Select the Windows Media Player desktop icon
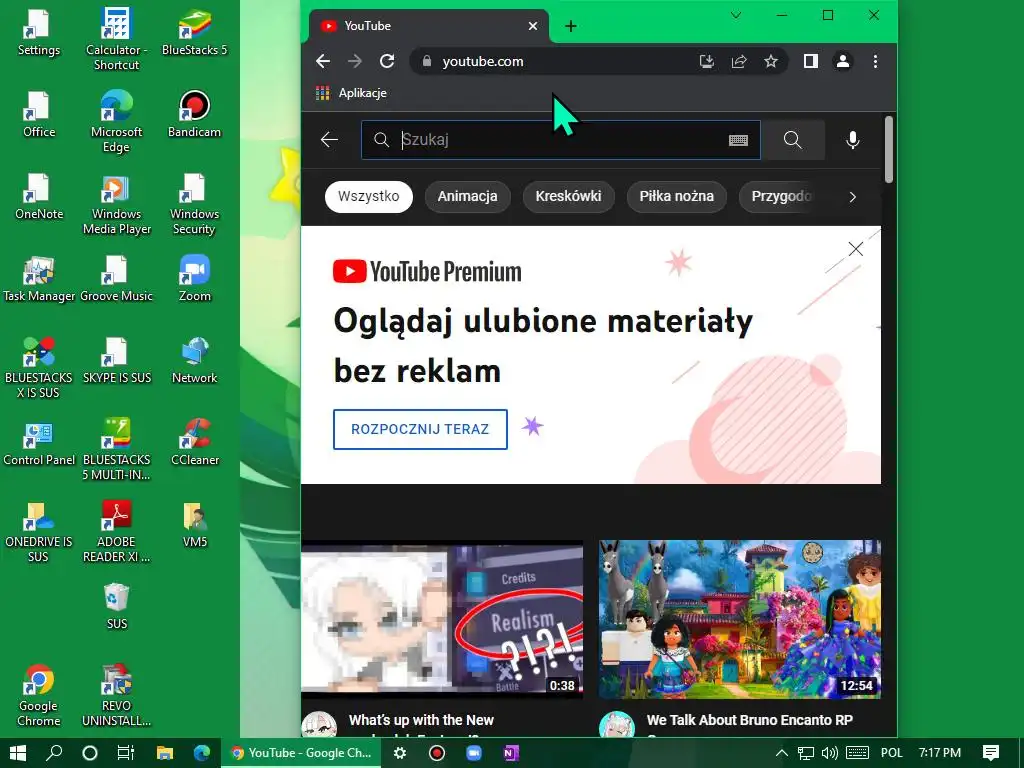The width and height of the screenshot is (1024, 768). pyautogui.click(x=116, y=203)
